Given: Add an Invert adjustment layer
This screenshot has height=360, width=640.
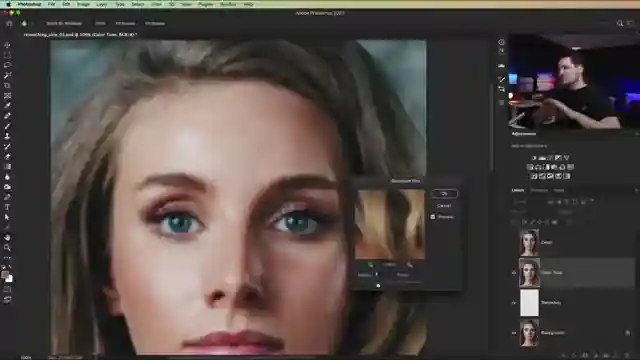Looking at the screenshot, I should 534,176.
